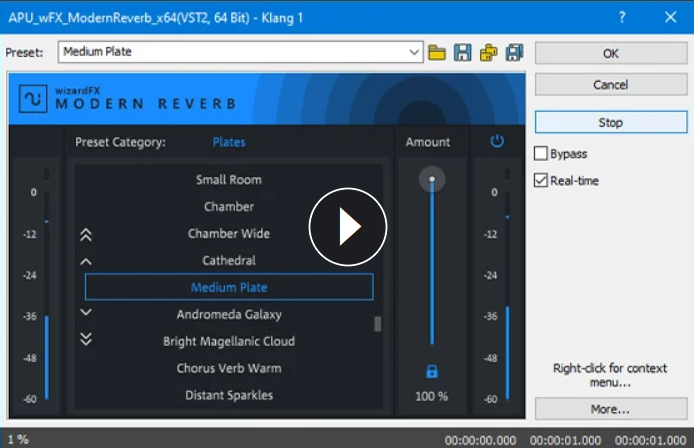694x448 pixels.
Task: Select the Chamber Wide preset
Action: [229, 234]
